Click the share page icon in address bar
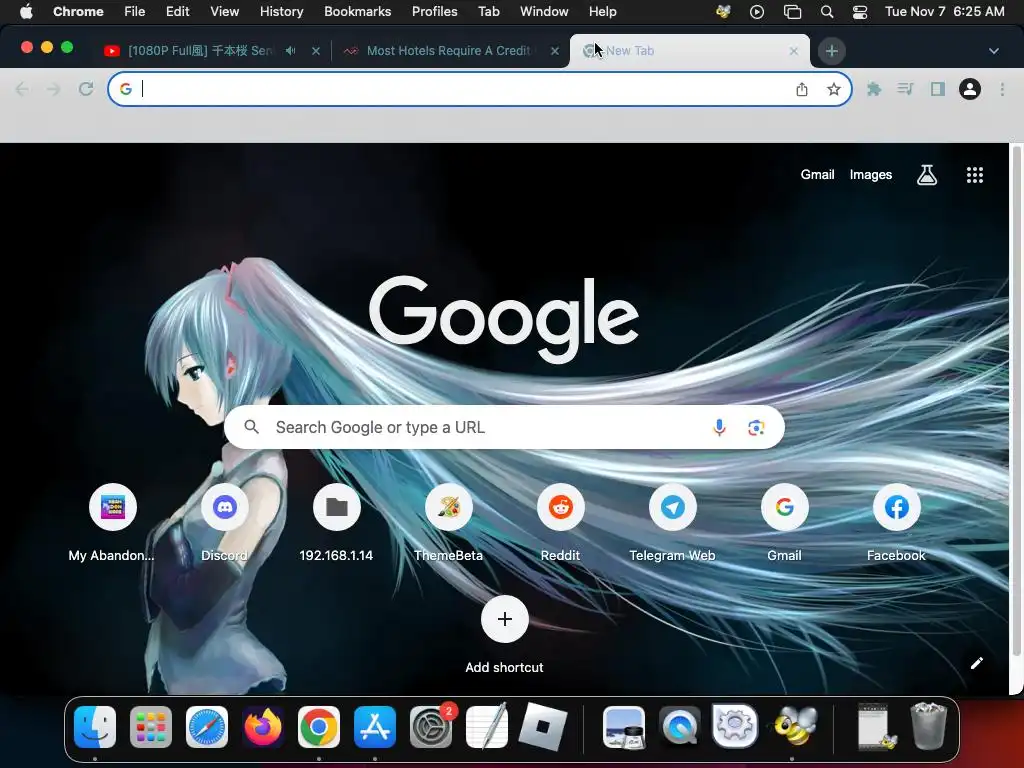The width and height of the screenshot is (1024, 768). coord(802,89)
